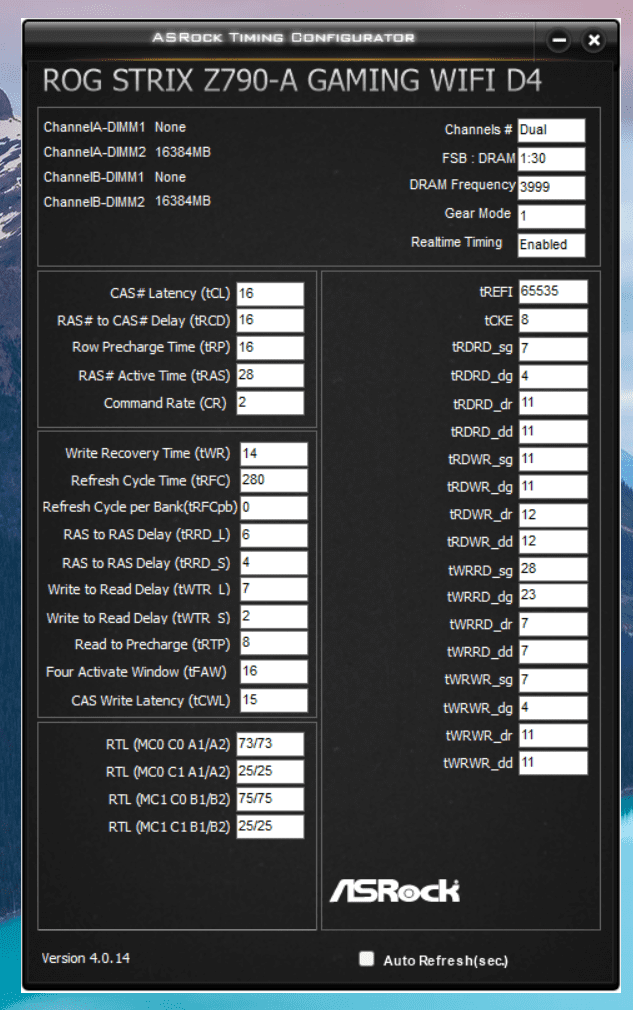This screenshot has width=633, height=1010.
Task: Click the CAS Write Latency (tCWL) field
Action: pos(274,700)
